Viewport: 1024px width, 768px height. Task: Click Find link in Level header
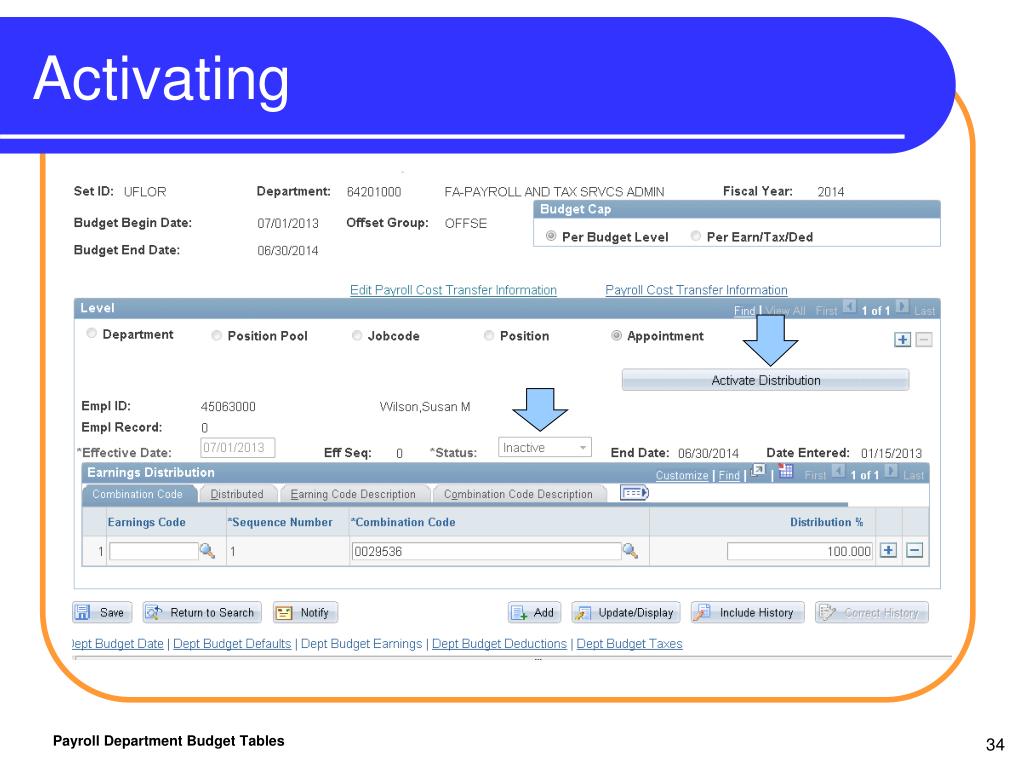pos(744,311)
